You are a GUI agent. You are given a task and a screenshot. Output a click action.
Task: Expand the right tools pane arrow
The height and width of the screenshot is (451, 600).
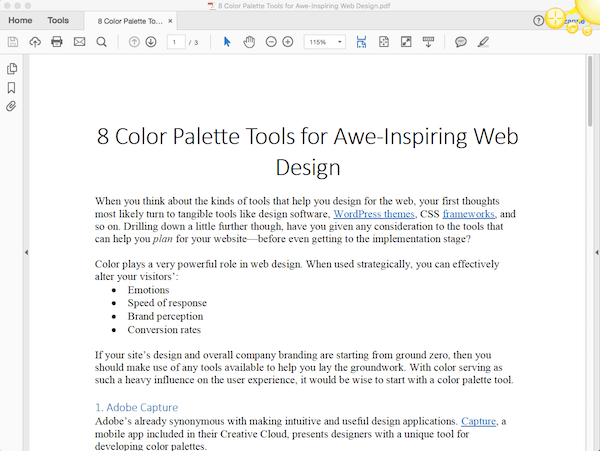click(x=597, y=252)
